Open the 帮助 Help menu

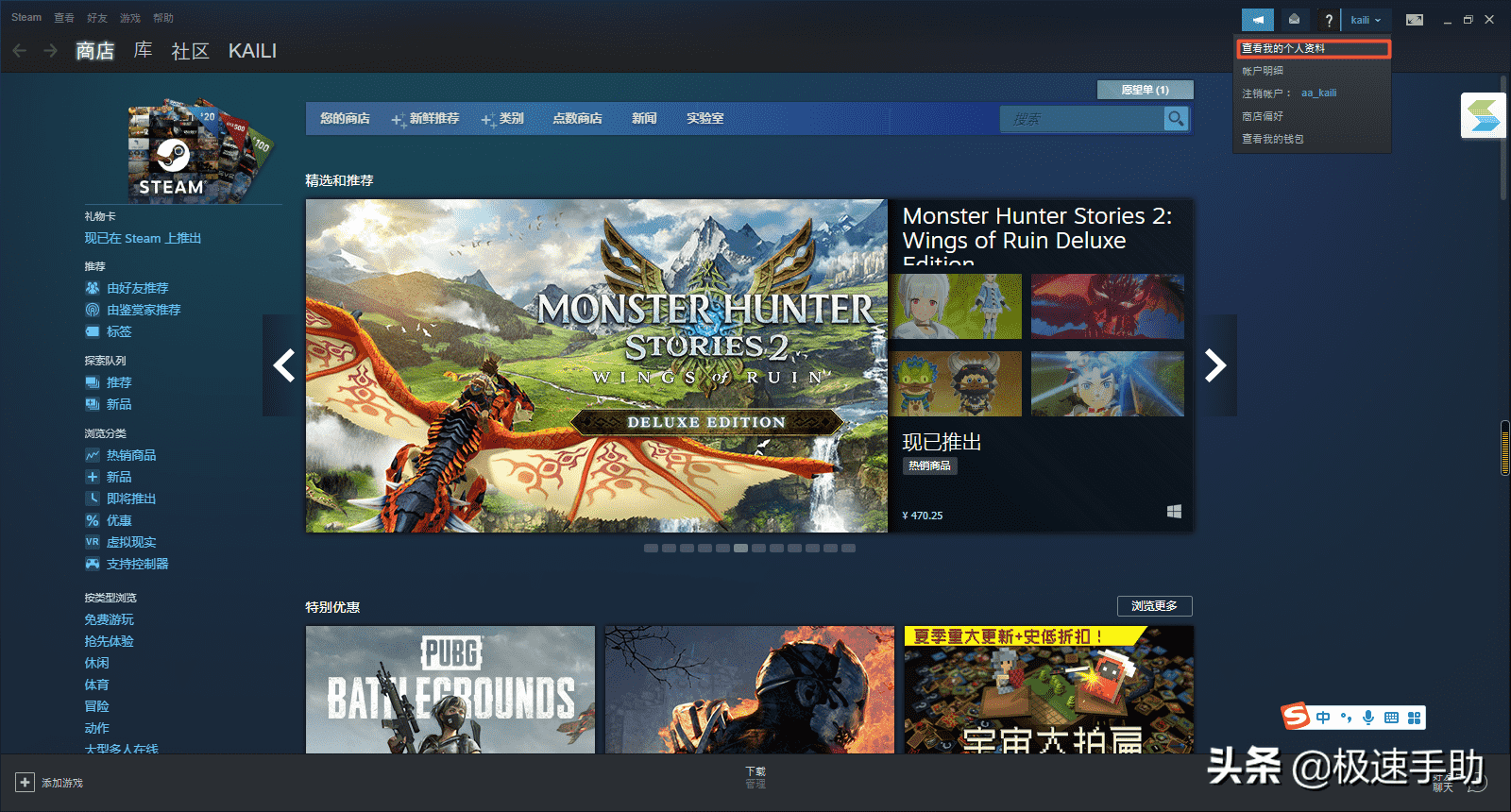coord(163,18)
